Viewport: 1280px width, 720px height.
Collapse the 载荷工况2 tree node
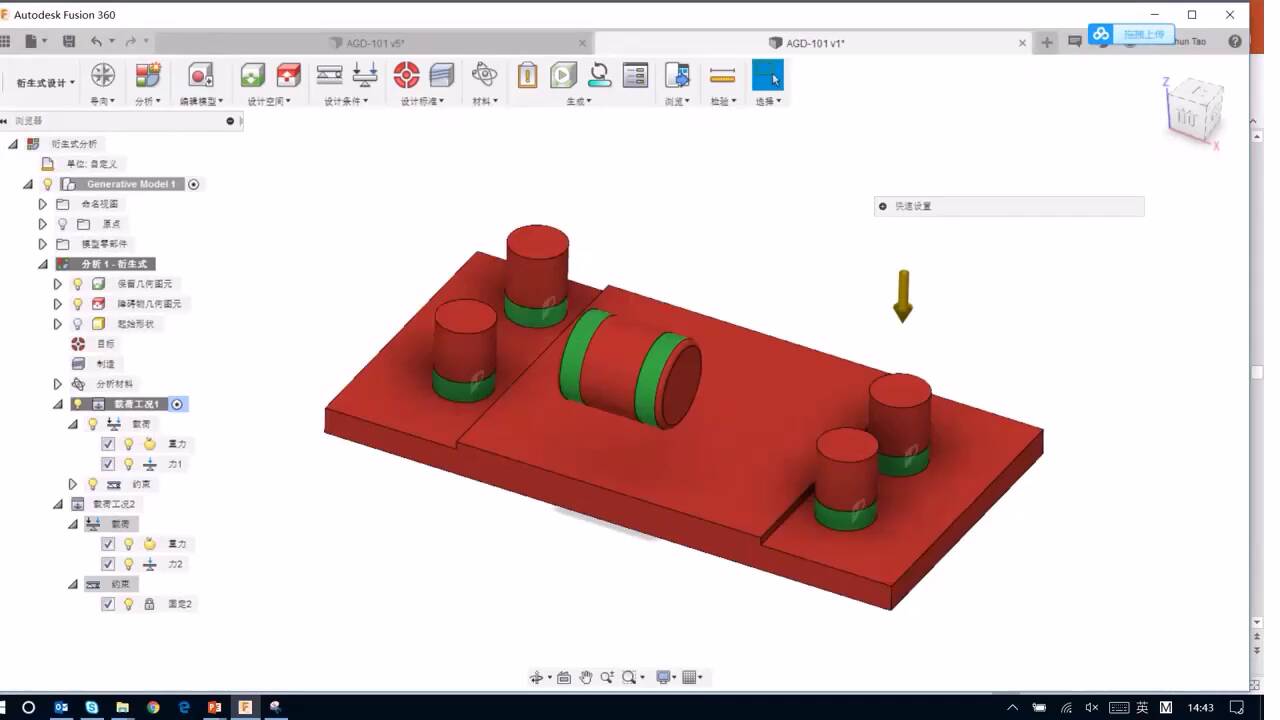tap(58, 504)
